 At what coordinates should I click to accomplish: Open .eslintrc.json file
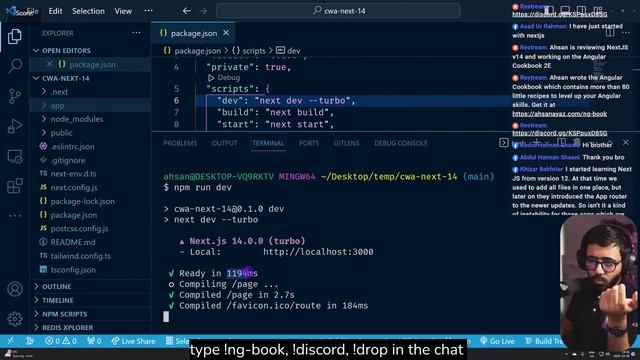click(91, 147)
